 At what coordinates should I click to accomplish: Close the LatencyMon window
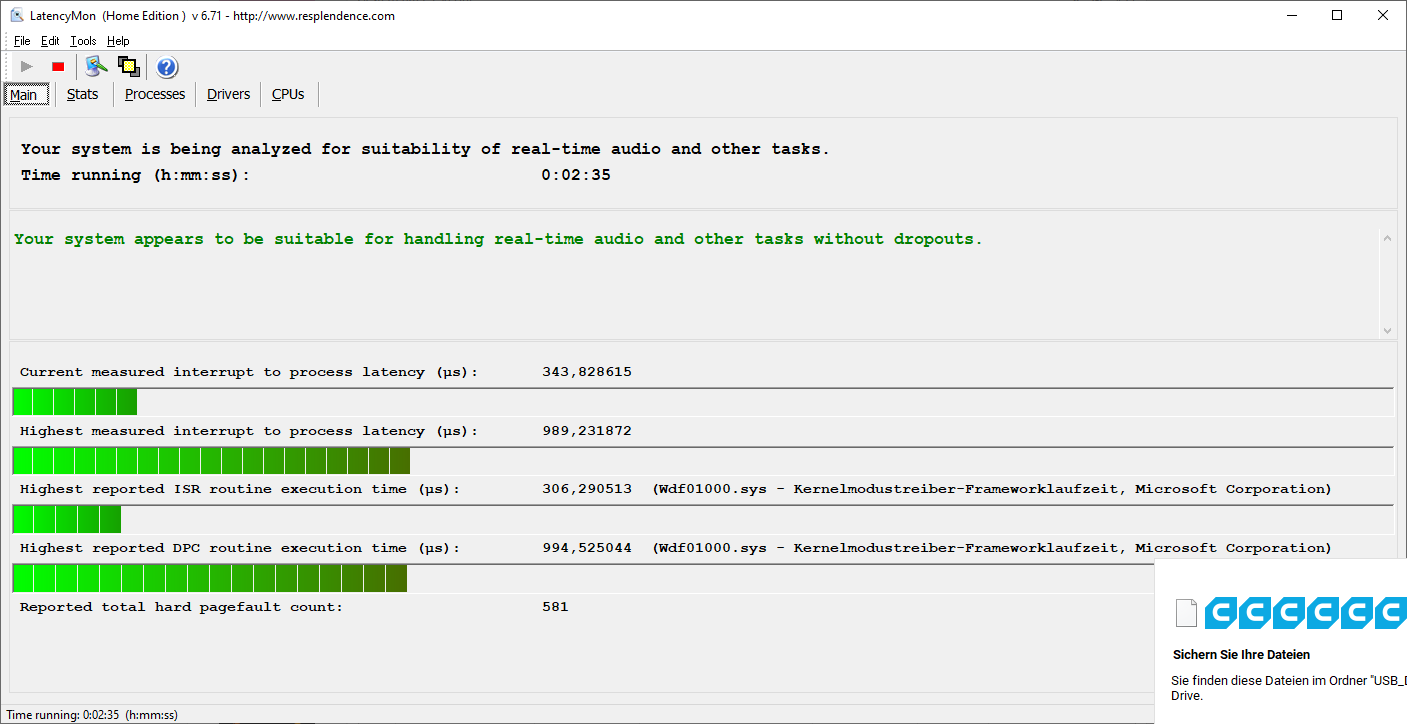click(1383, 15)
